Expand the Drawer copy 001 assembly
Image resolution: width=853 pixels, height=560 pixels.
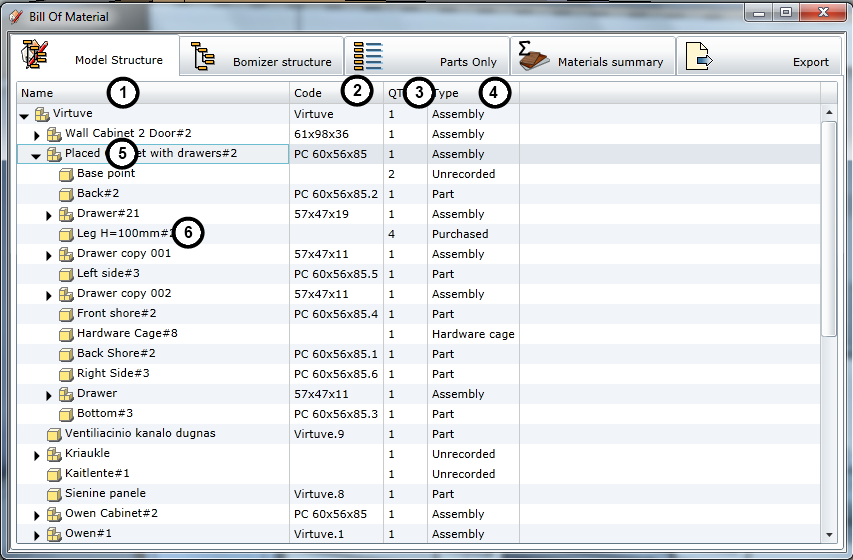pyautogui.click(x=48, y=255)
